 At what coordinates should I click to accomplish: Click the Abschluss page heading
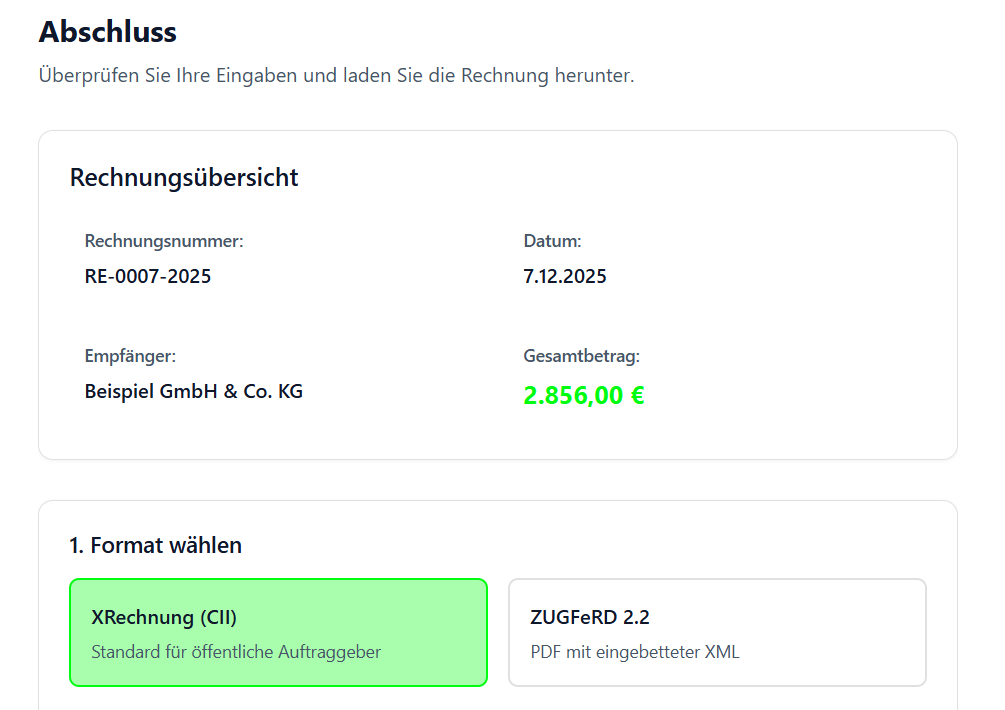pyautogui.click(x=106, y=31)
